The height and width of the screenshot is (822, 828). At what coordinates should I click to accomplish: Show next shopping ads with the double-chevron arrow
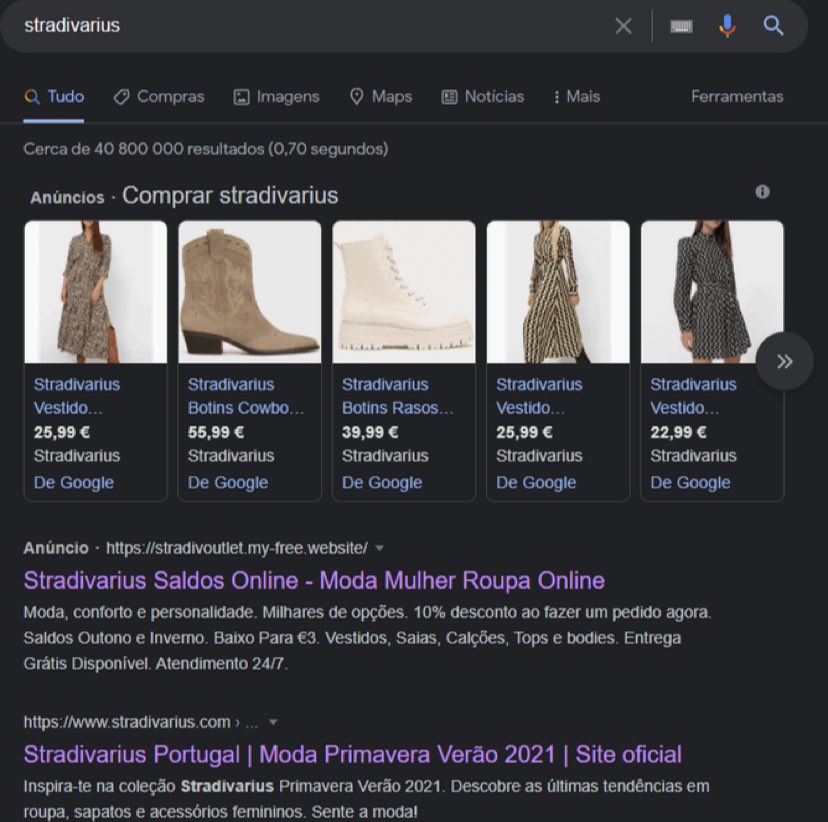(784, 361)
